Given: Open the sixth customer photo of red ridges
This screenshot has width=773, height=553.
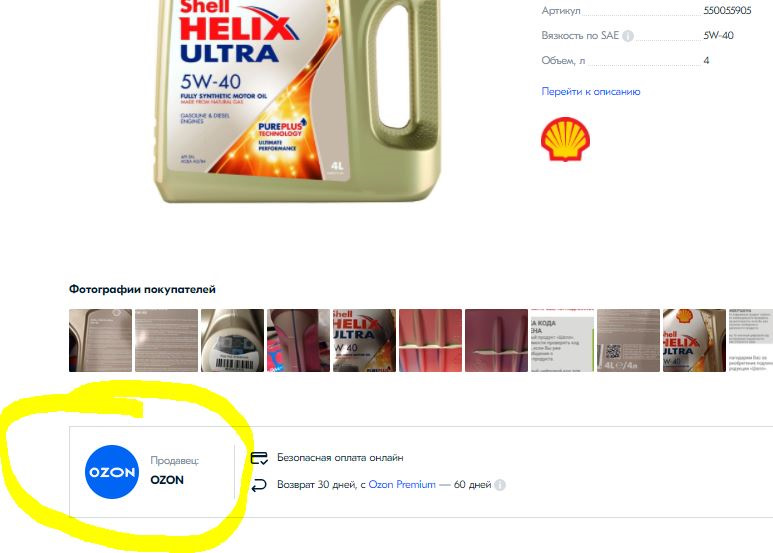Looking at the screenshot, I should [x=430, y=341].
